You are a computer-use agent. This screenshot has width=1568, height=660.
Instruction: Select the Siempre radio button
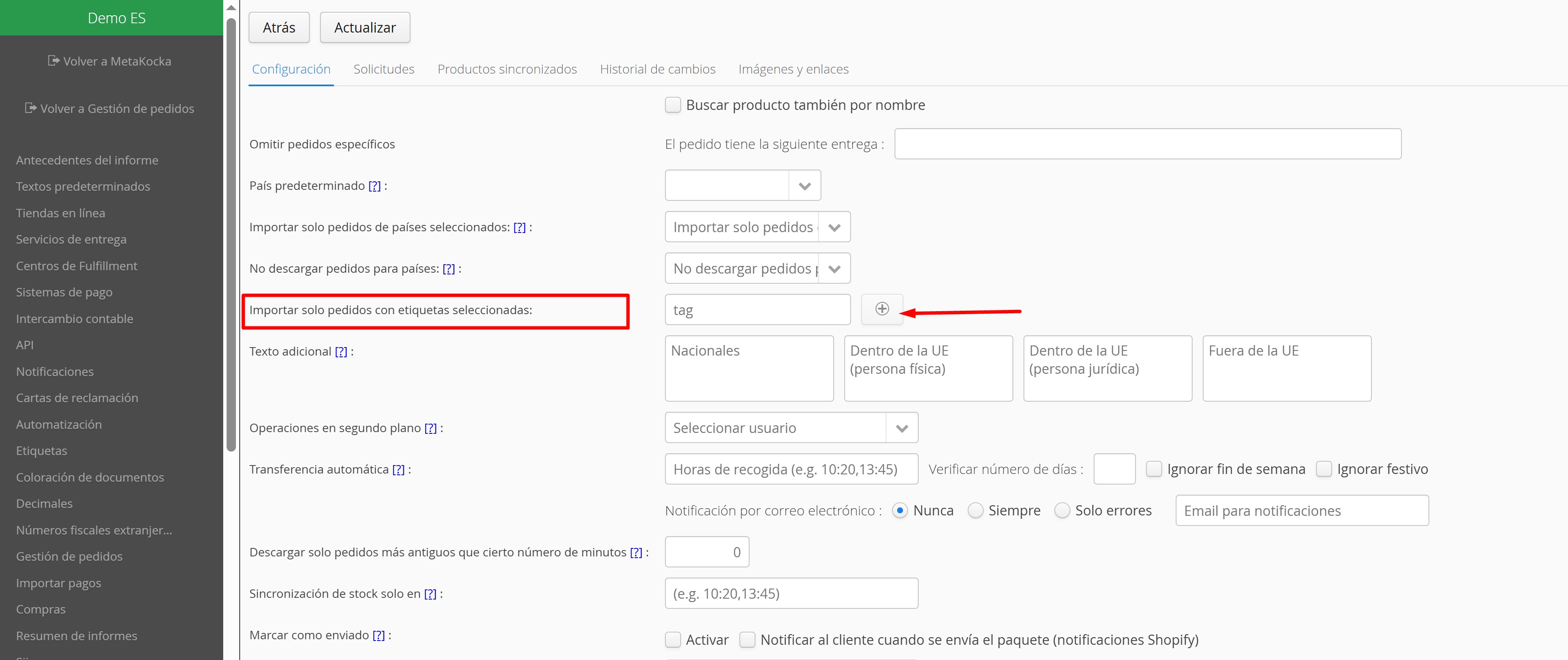(x=975, y=510)
